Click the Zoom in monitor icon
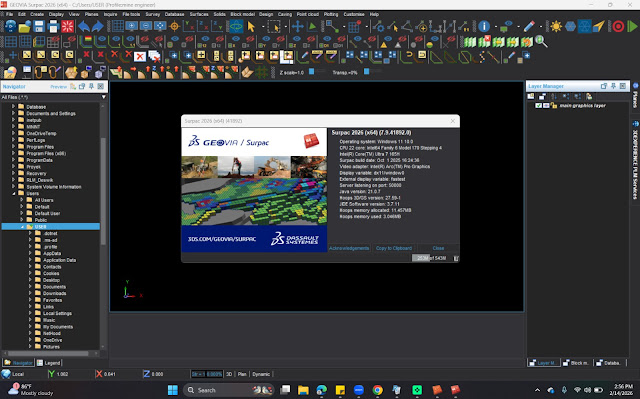The image size is (640, 399). click(x=131, y=27)
